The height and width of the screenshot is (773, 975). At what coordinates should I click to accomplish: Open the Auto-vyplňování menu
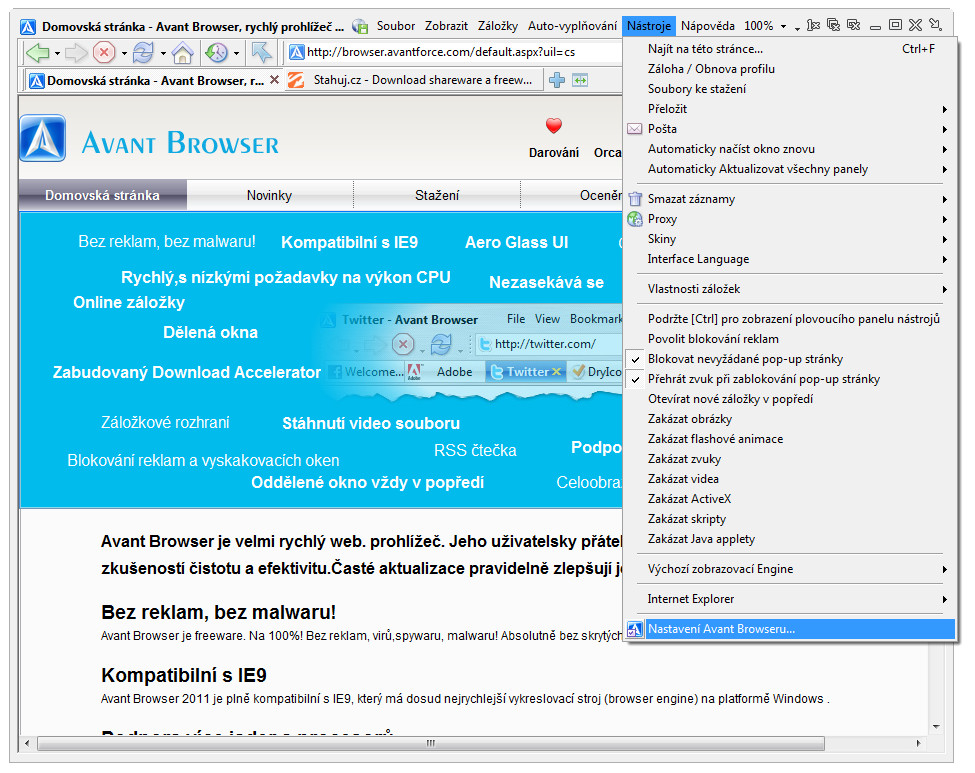(572, 25)
